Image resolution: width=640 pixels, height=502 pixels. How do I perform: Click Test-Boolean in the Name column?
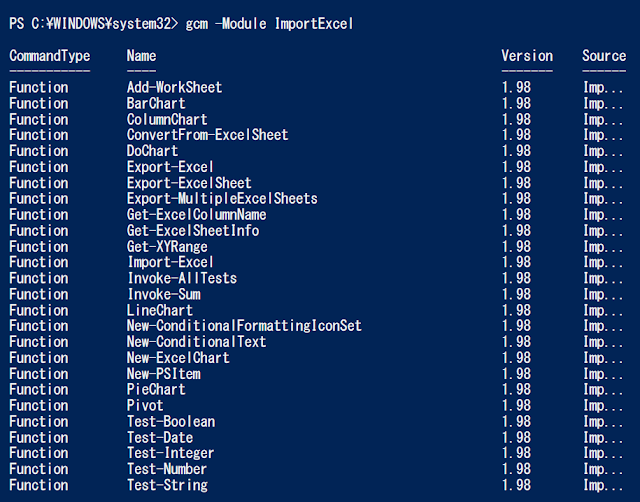pos(171,422)
